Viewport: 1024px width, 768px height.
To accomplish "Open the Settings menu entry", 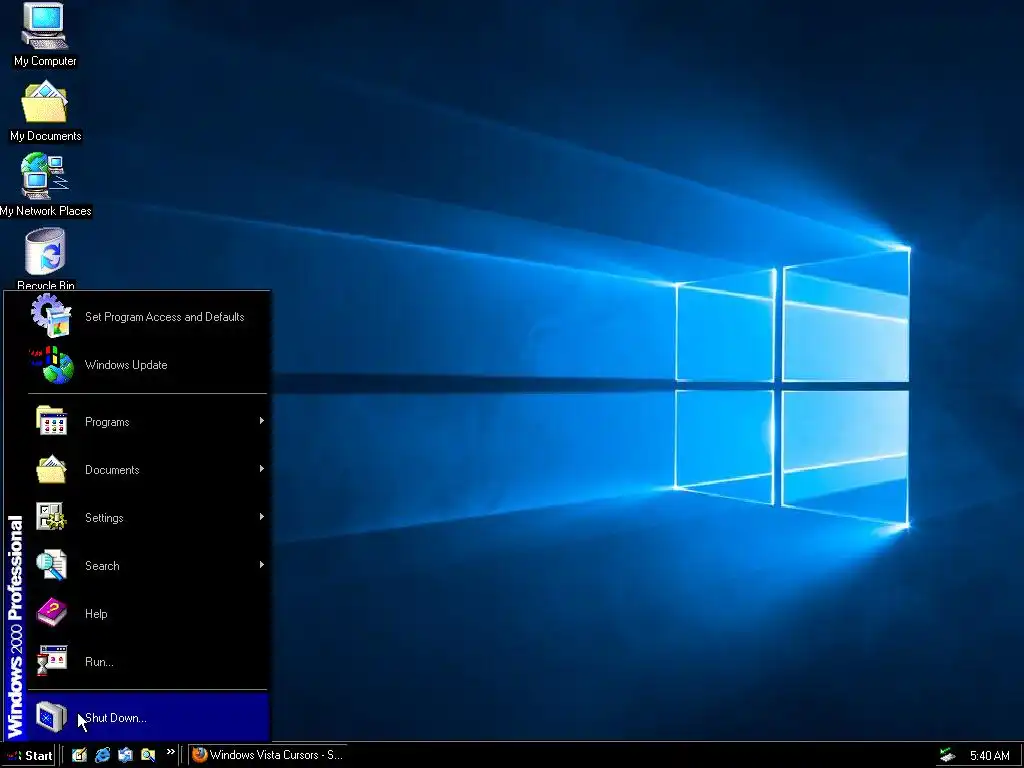I will pos(148,517).
